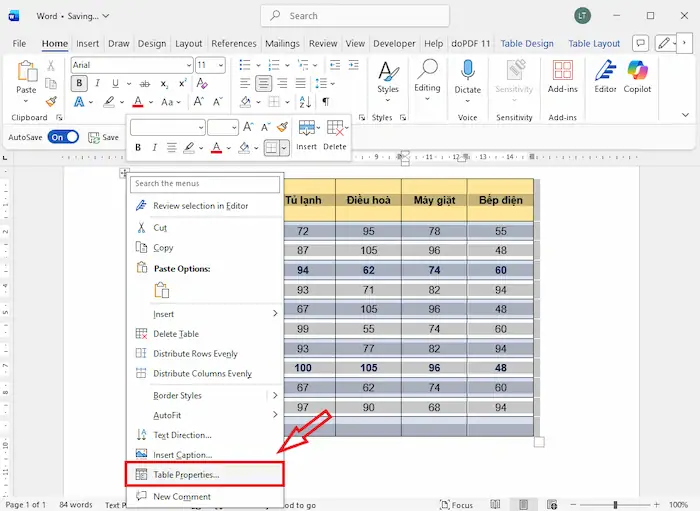Click Delete table icon in mini toolbar
700x511 pixels.
tap(335, 128)
